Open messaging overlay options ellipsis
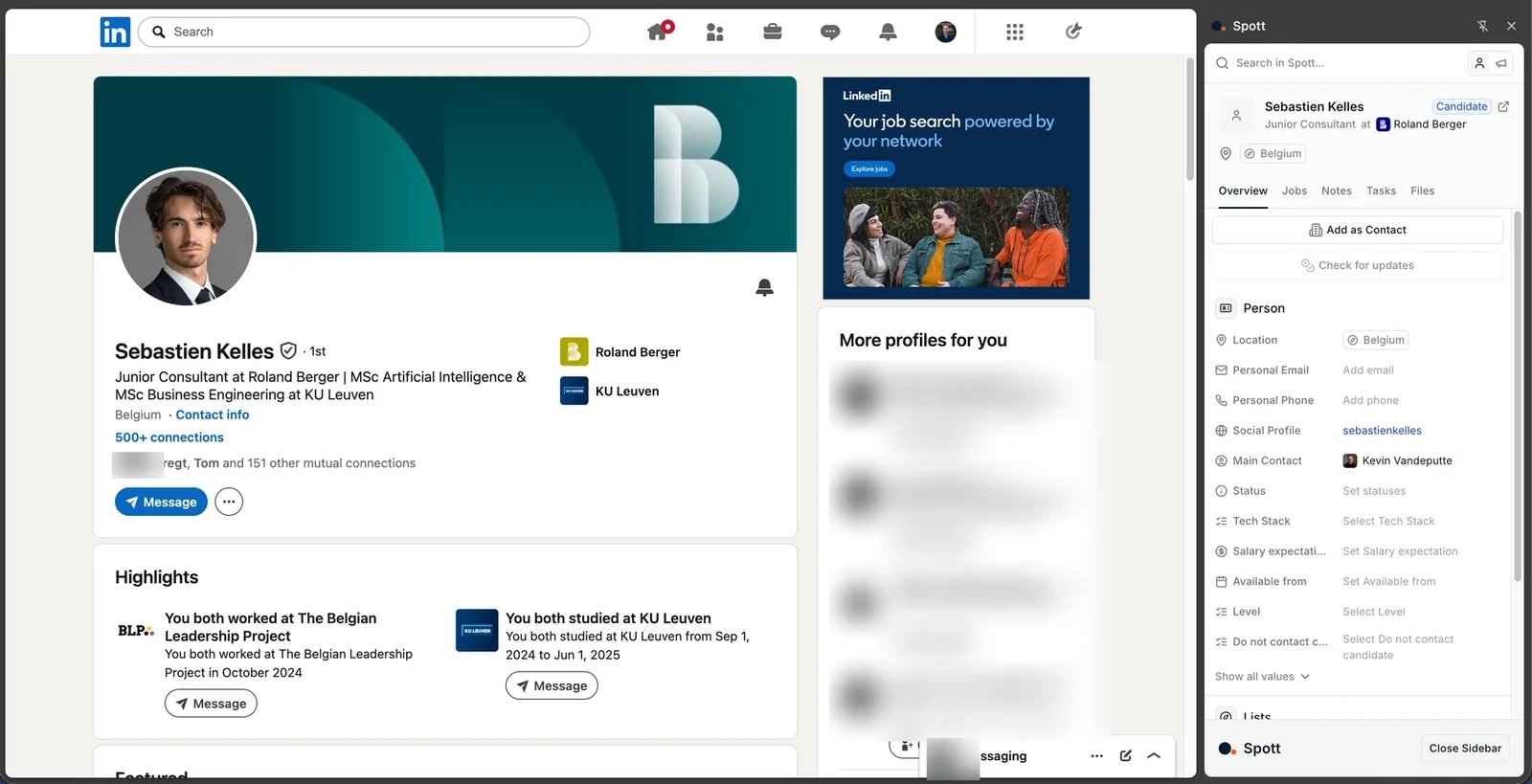1532x784 pixels. [1096, 756]
